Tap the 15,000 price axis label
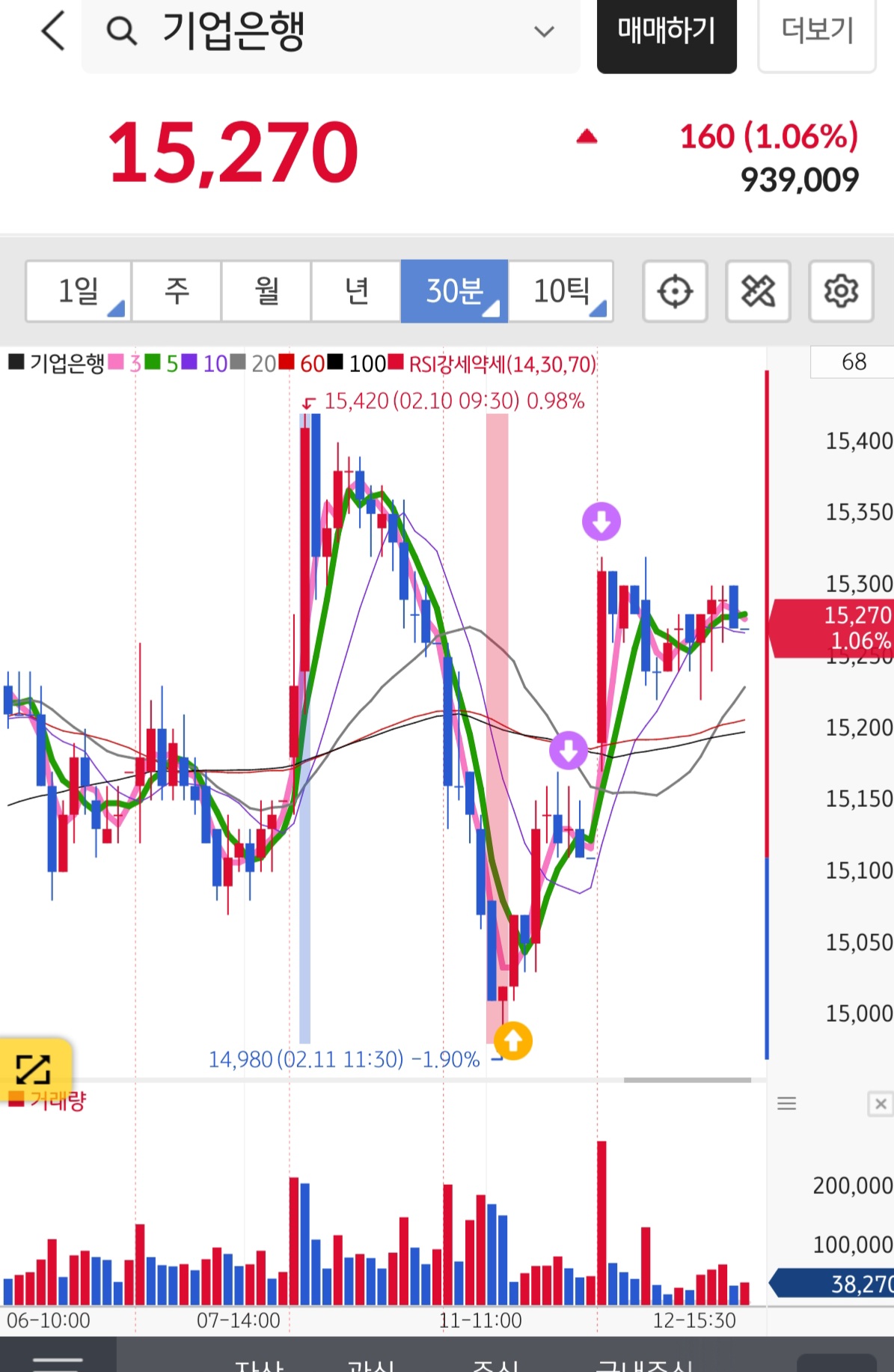The image size is (894, 1372). [x=859, y=1013]
